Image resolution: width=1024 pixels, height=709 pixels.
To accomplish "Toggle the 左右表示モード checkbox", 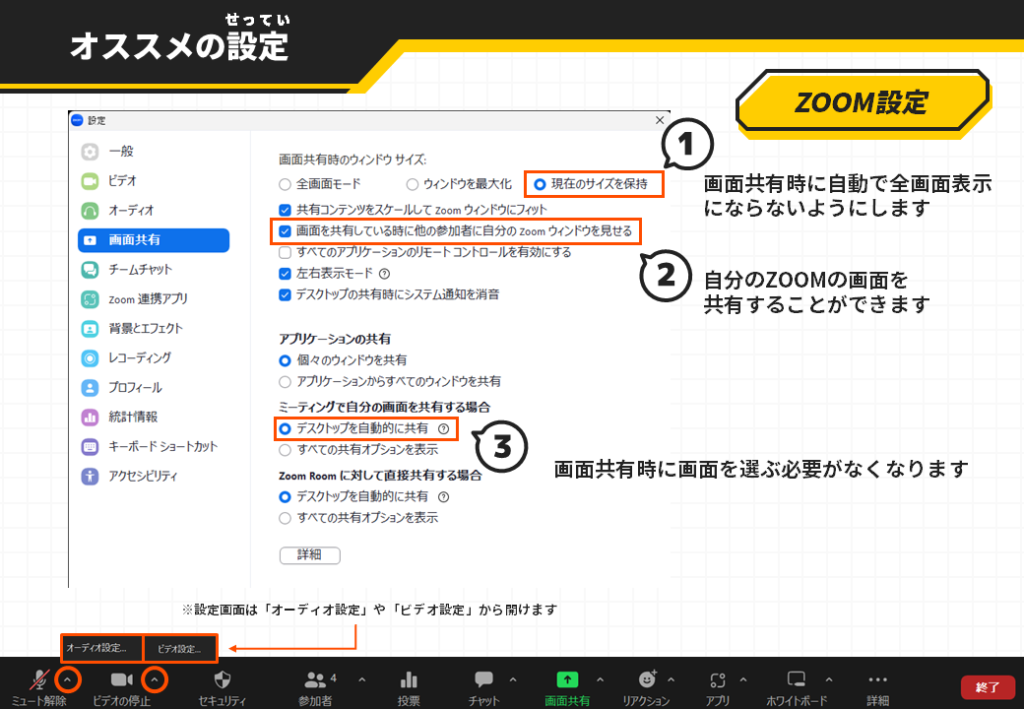I will pyautogui.click(x=285, y=273).
